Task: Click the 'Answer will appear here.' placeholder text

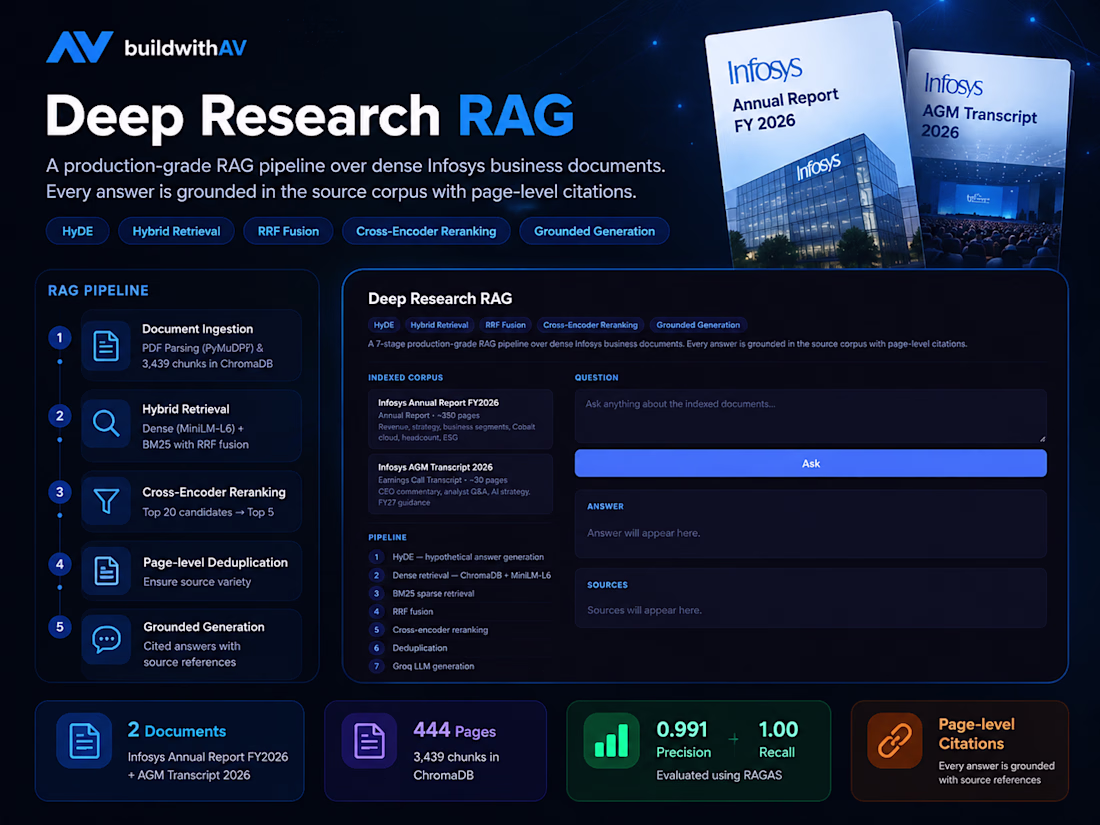Action: (643, 533)
